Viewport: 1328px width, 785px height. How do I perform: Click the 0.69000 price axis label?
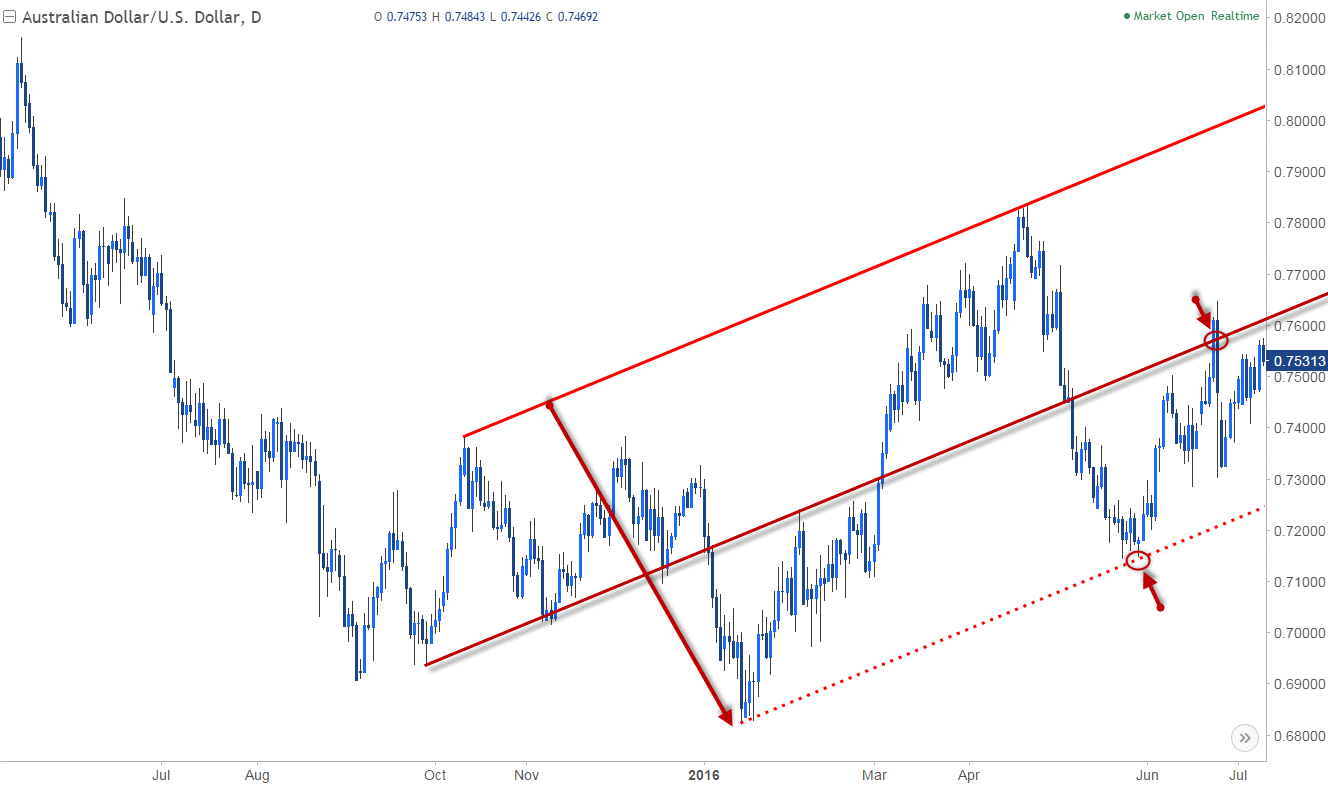(1298, 684)
